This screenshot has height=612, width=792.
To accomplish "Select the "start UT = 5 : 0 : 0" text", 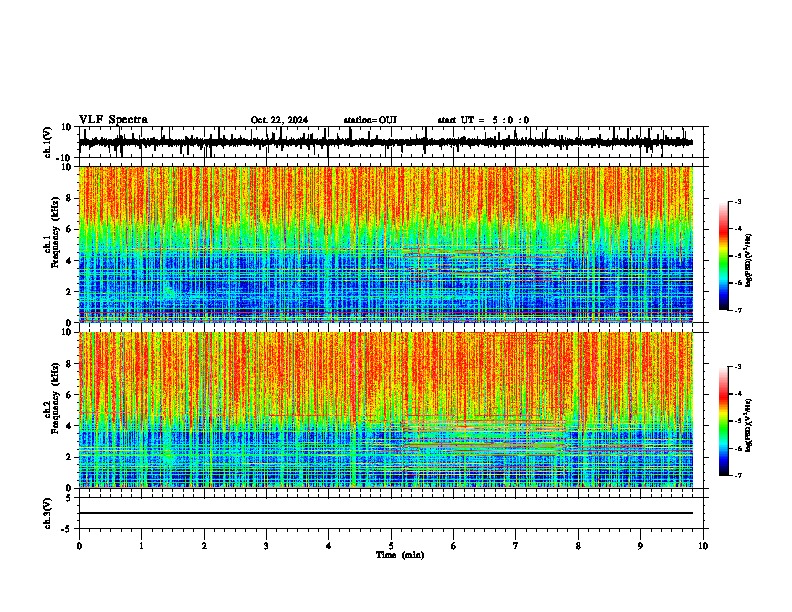I will point(483,120).
